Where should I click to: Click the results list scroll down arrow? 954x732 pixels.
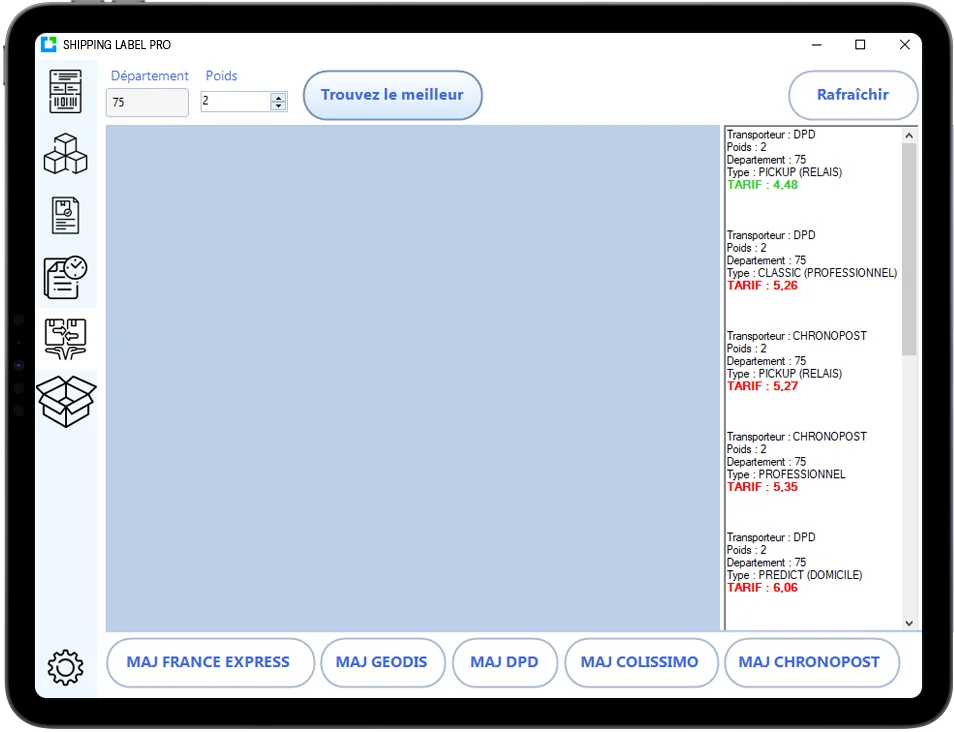tap(909, 623)
